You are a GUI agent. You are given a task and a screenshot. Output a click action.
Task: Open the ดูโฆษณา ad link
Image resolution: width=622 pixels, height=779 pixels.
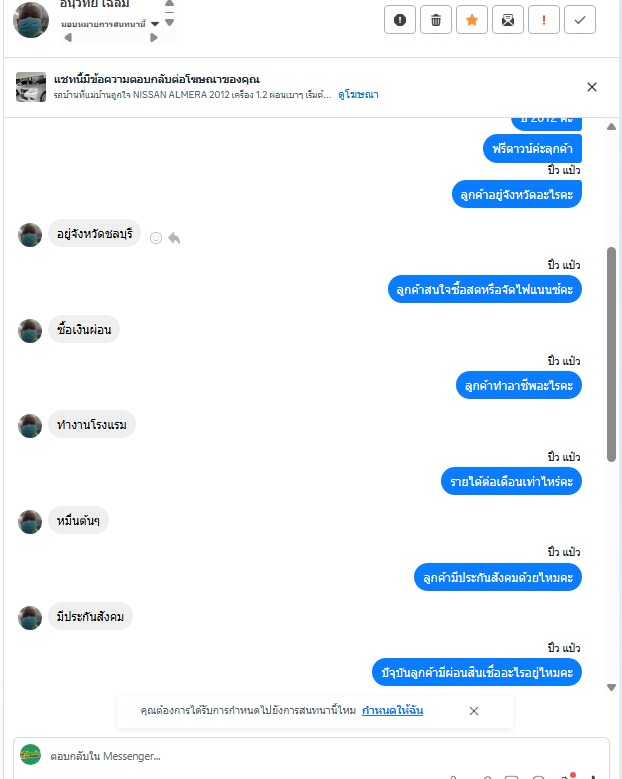point(358,94)
